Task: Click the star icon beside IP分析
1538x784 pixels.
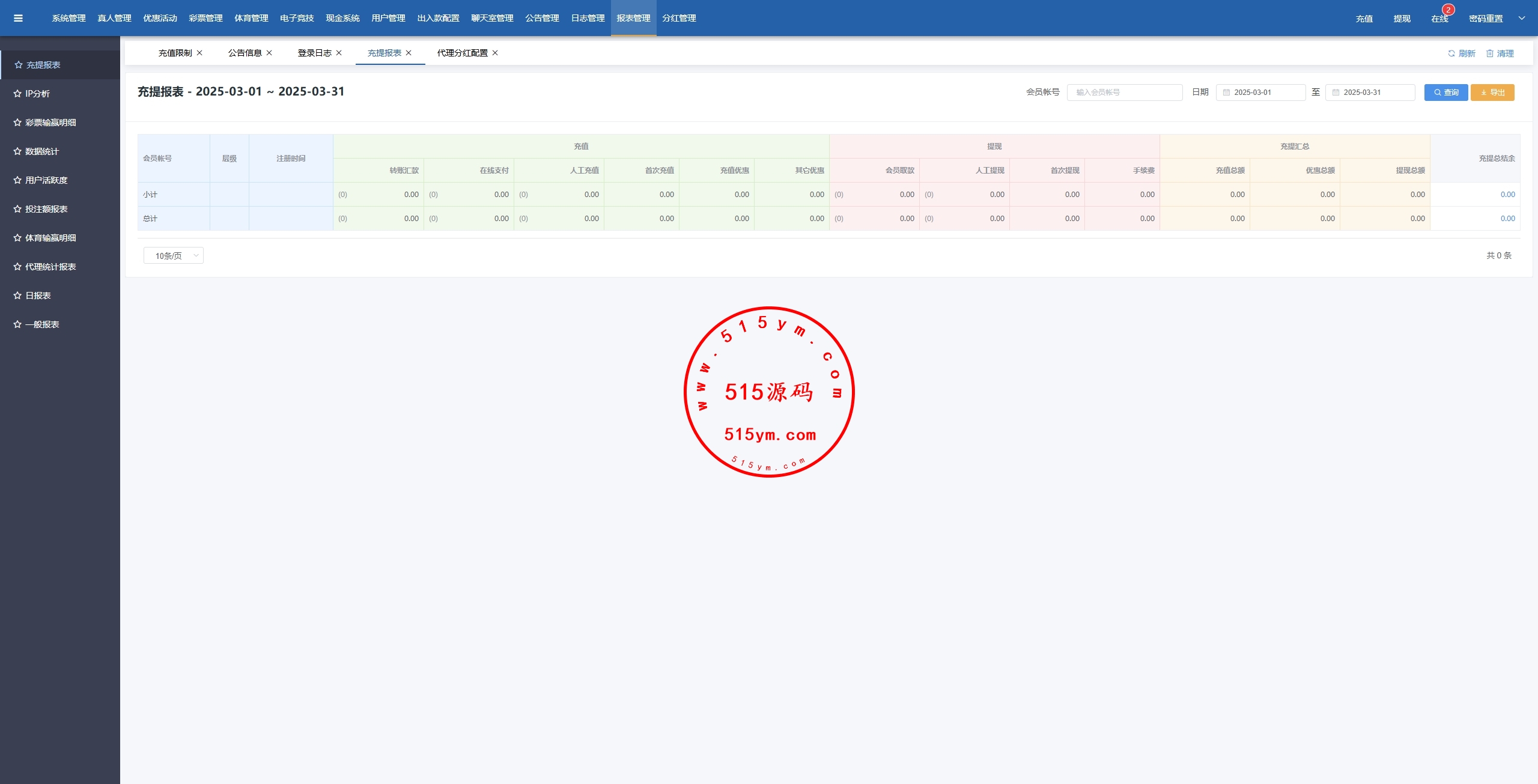Action: (17, 94)
